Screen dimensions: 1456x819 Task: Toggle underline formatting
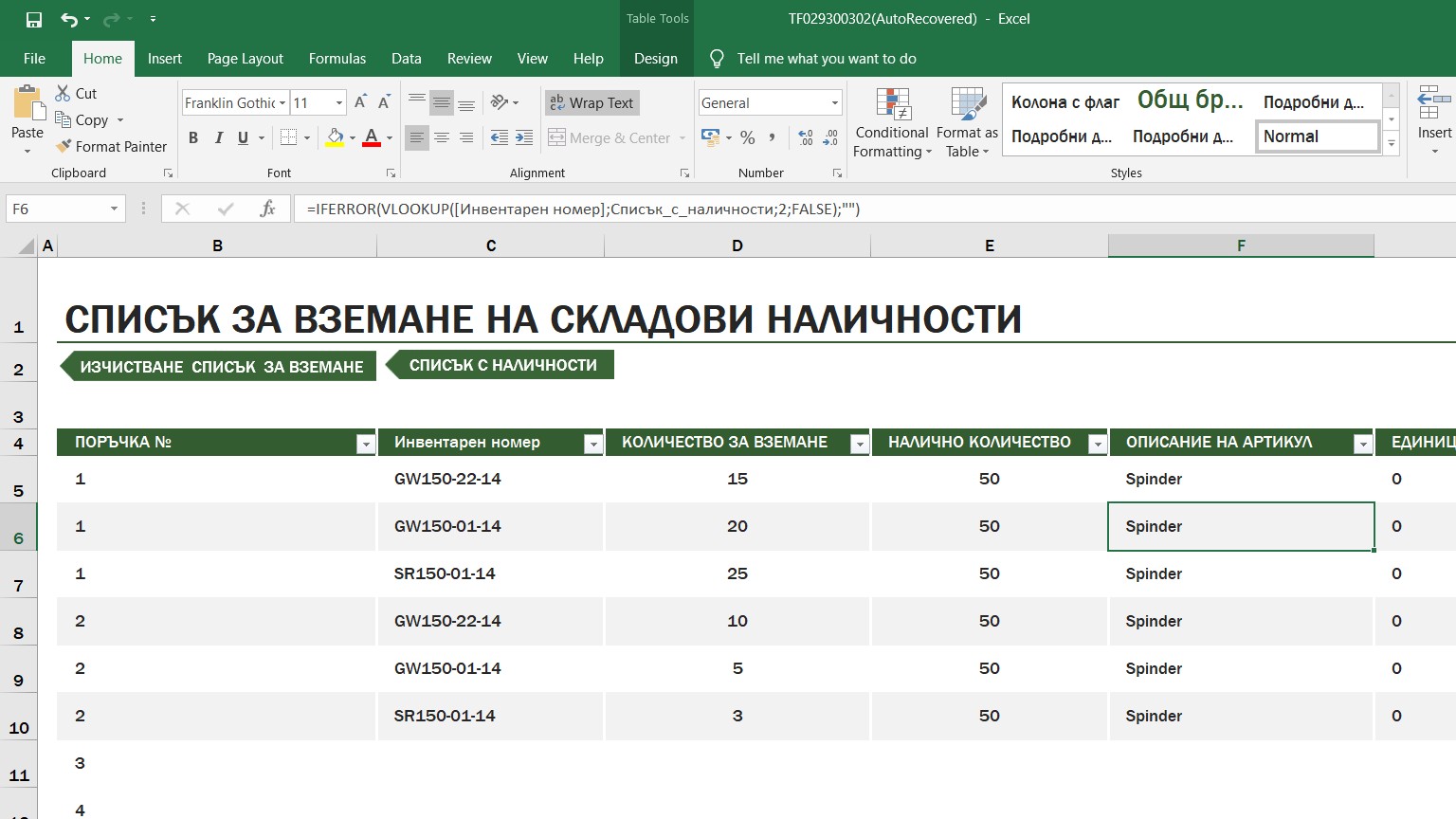243,137
